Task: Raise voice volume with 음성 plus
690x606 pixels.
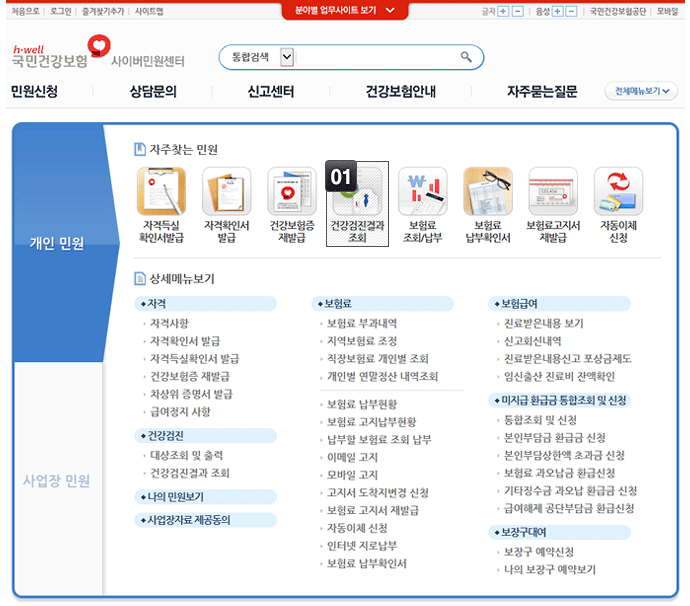Action: [x=557, y=11]
